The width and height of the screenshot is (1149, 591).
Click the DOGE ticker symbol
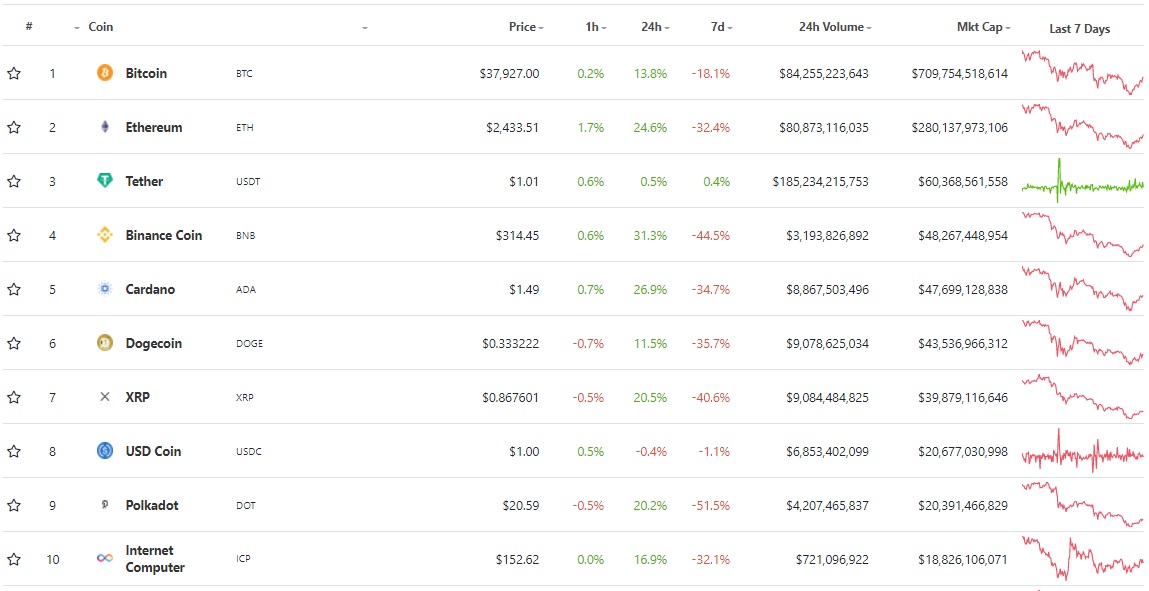point(249,343)
